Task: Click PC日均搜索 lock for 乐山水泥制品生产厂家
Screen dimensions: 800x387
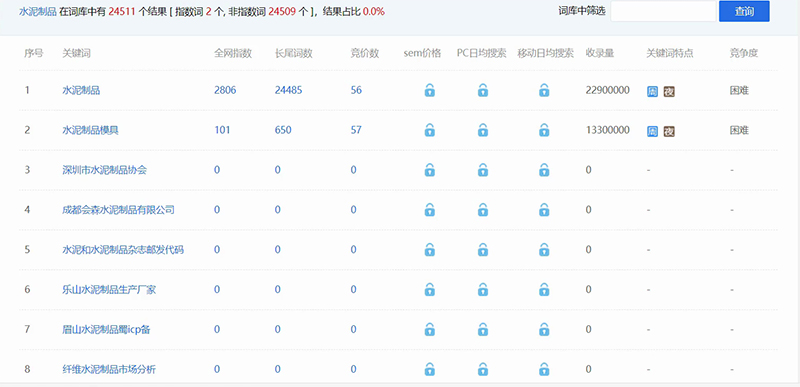Action: (x=483, y=289)
